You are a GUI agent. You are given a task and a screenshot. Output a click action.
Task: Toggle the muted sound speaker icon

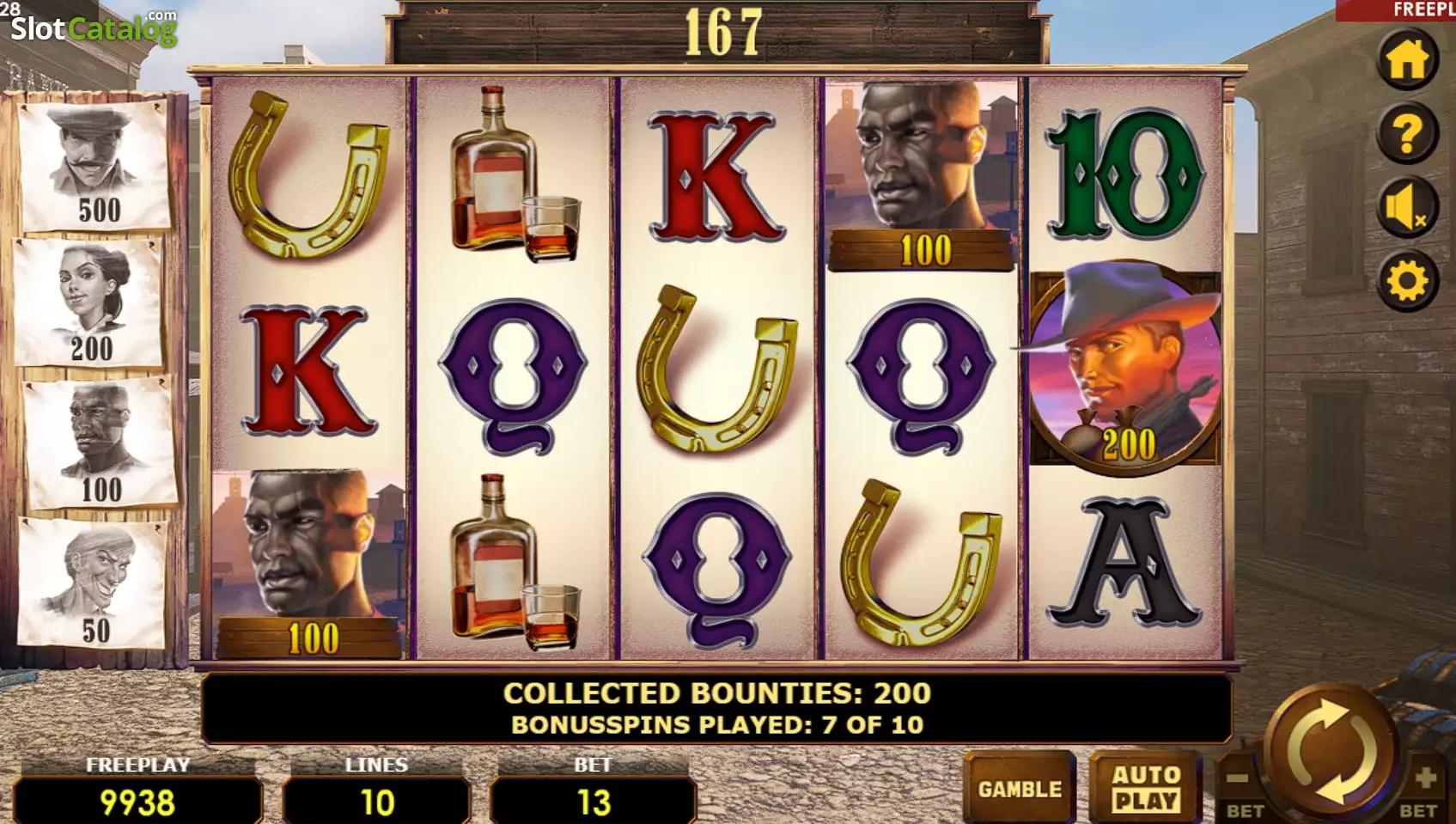pyautogui.click(x=1407, y=208)
